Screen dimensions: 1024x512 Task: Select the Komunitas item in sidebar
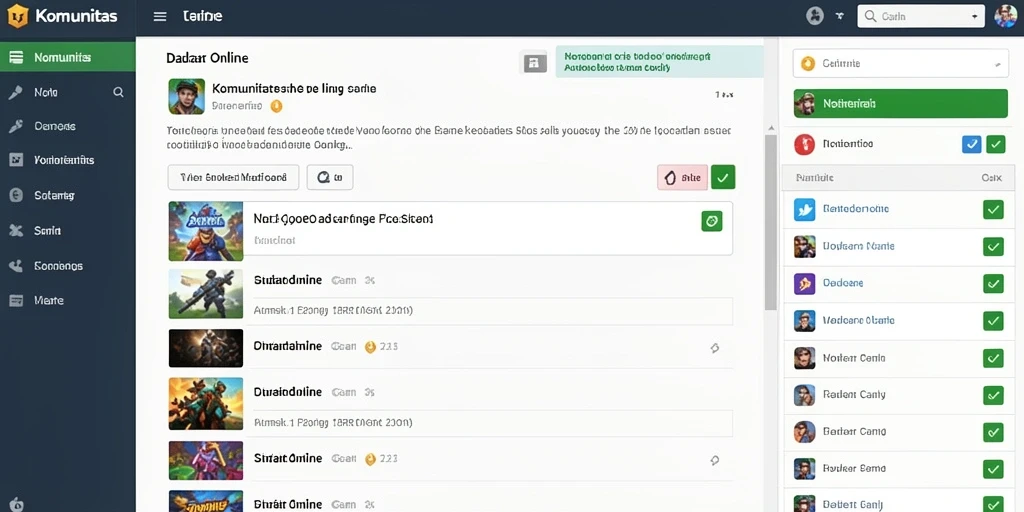tap(68, 57)
